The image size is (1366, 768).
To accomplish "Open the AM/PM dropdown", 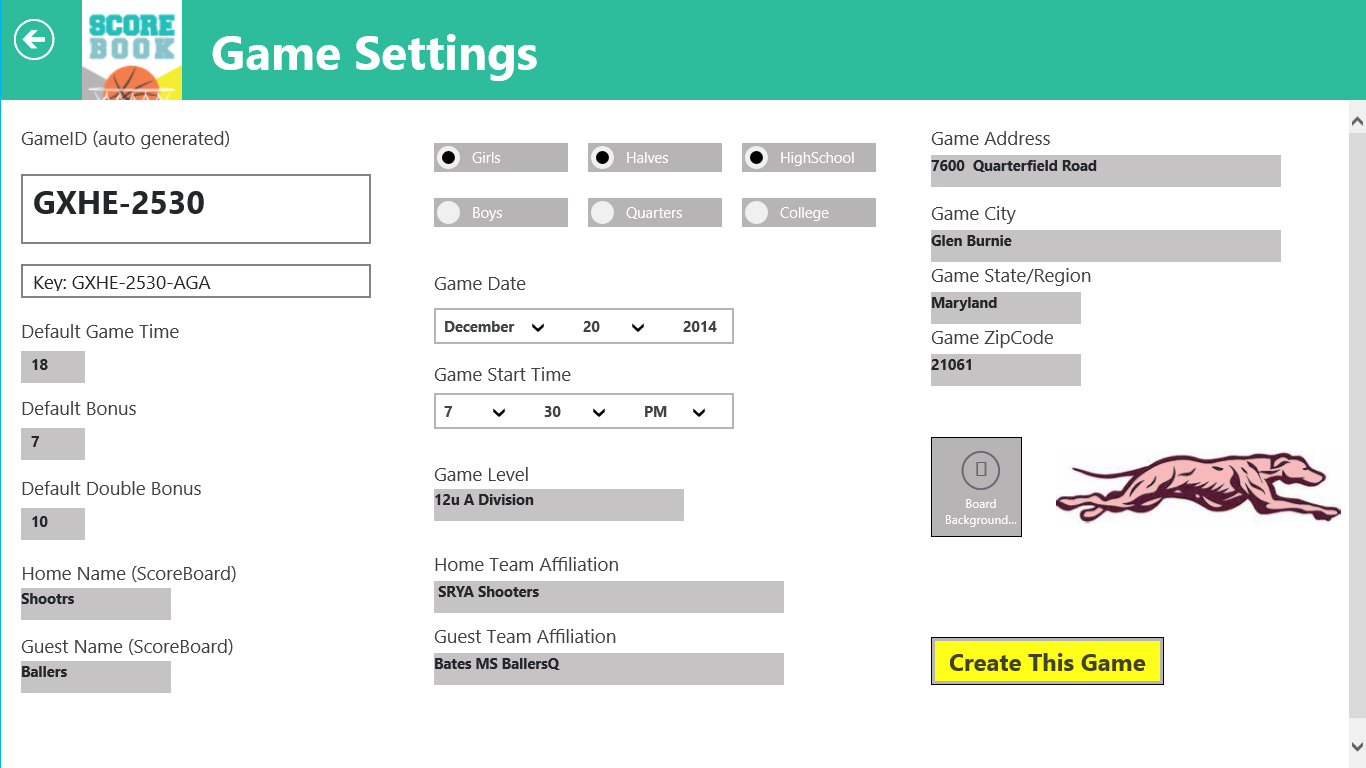I will click(675, 412).
